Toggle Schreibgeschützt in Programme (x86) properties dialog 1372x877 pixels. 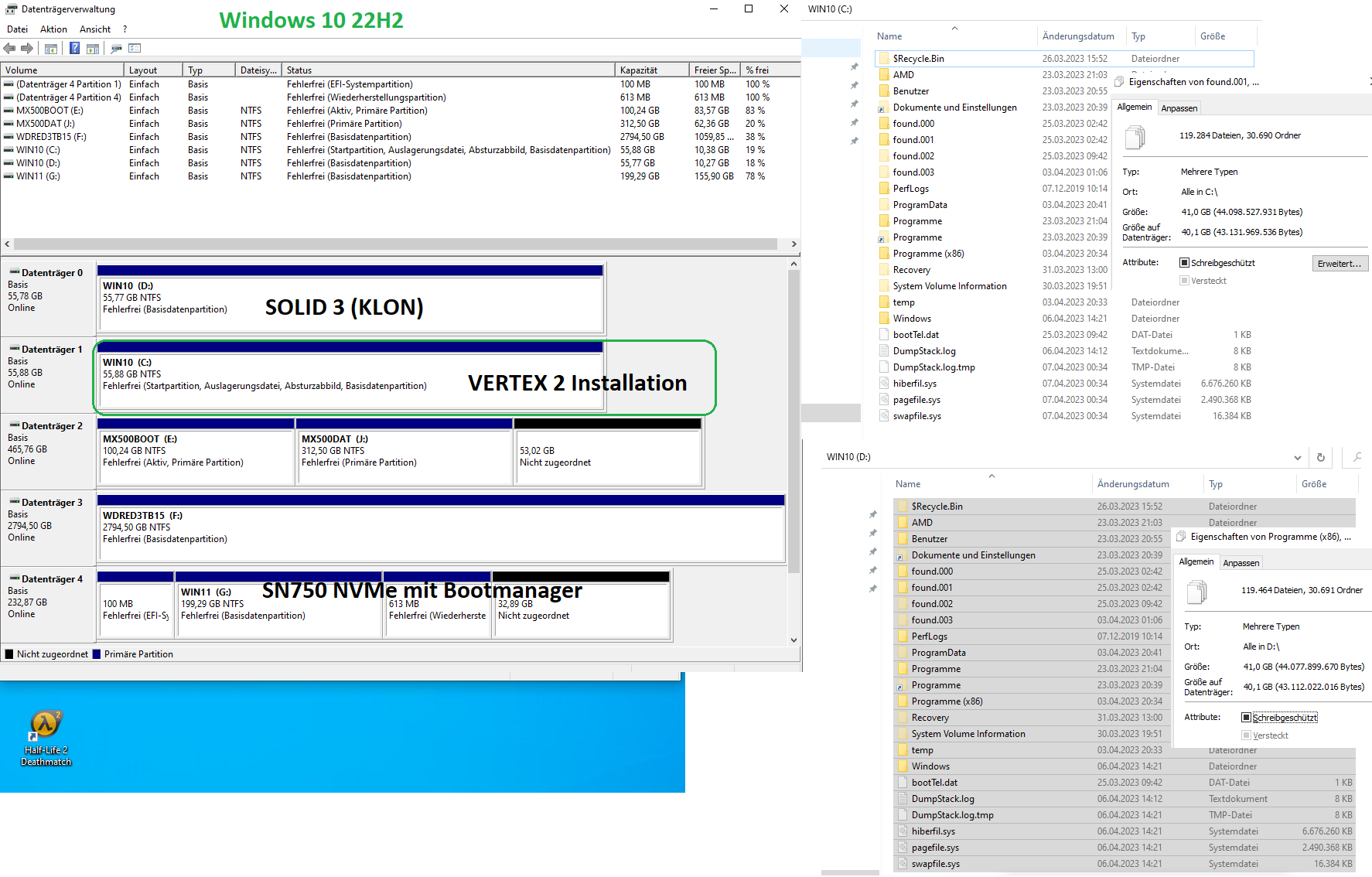1246,718
